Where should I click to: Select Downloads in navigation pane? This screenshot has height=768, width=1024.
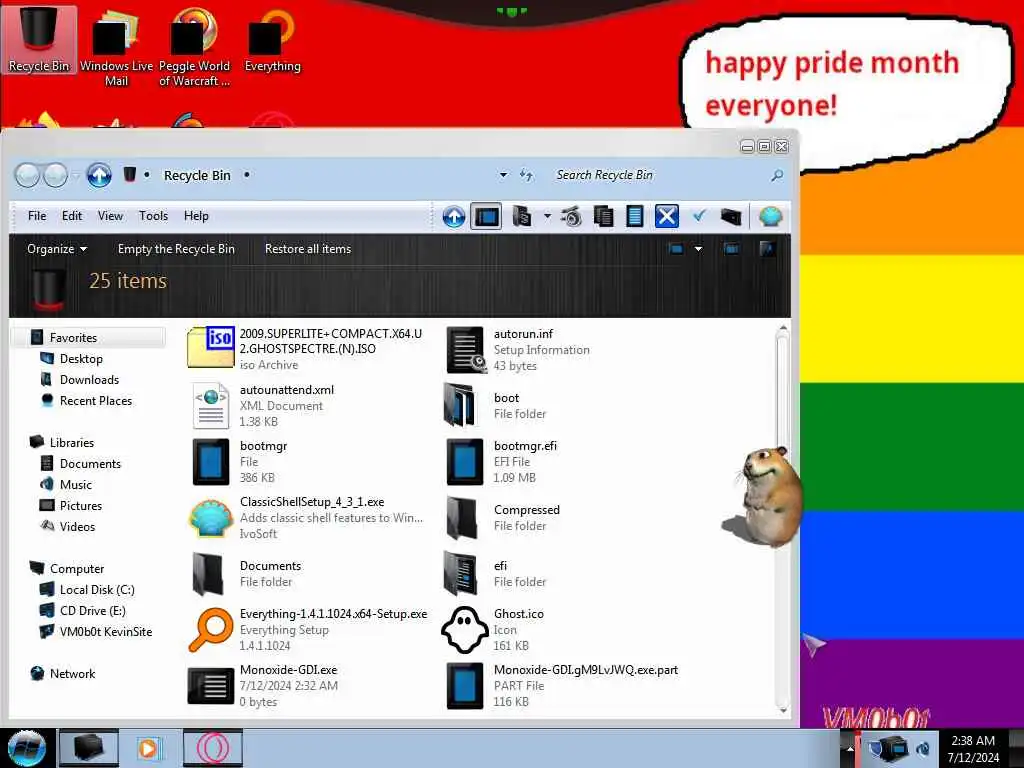point(89,379)
